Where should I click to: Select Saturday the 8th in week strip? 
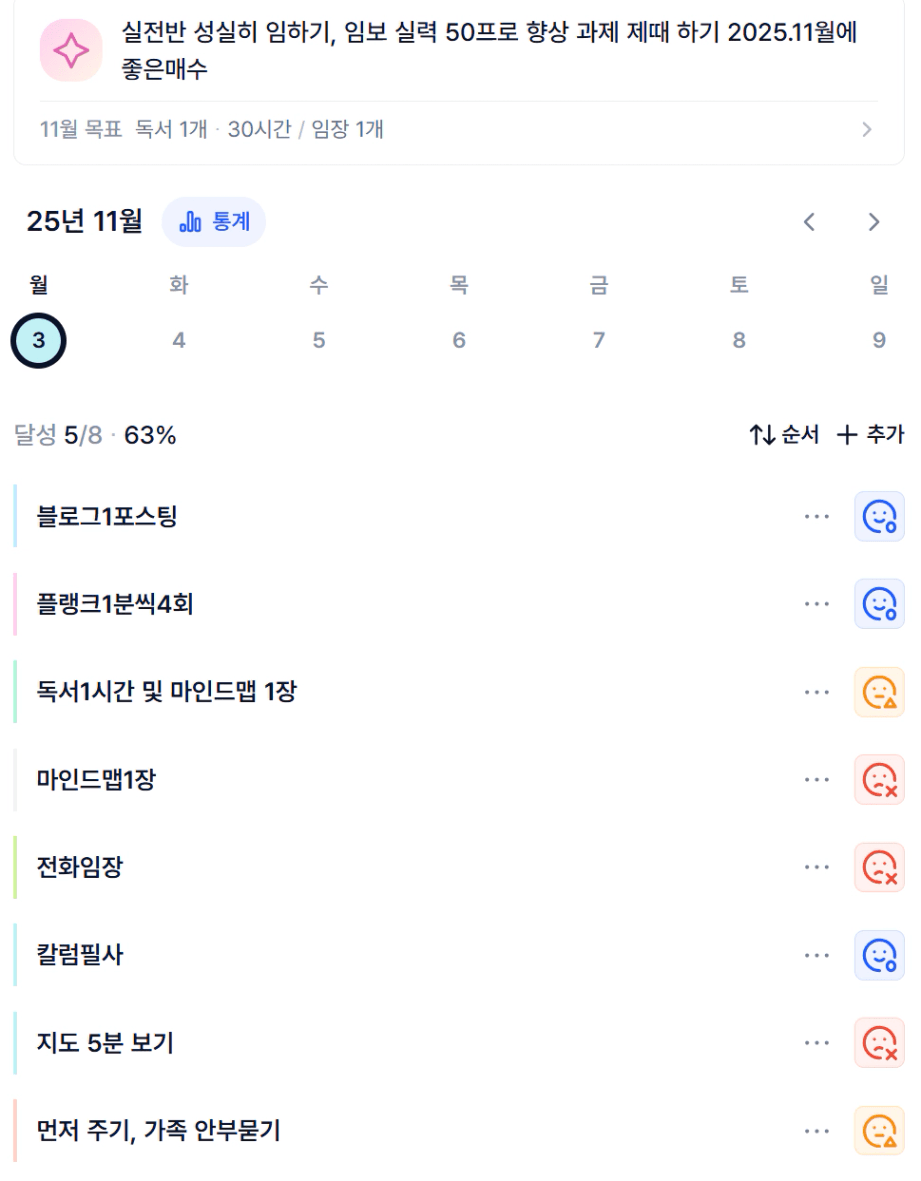739,341
